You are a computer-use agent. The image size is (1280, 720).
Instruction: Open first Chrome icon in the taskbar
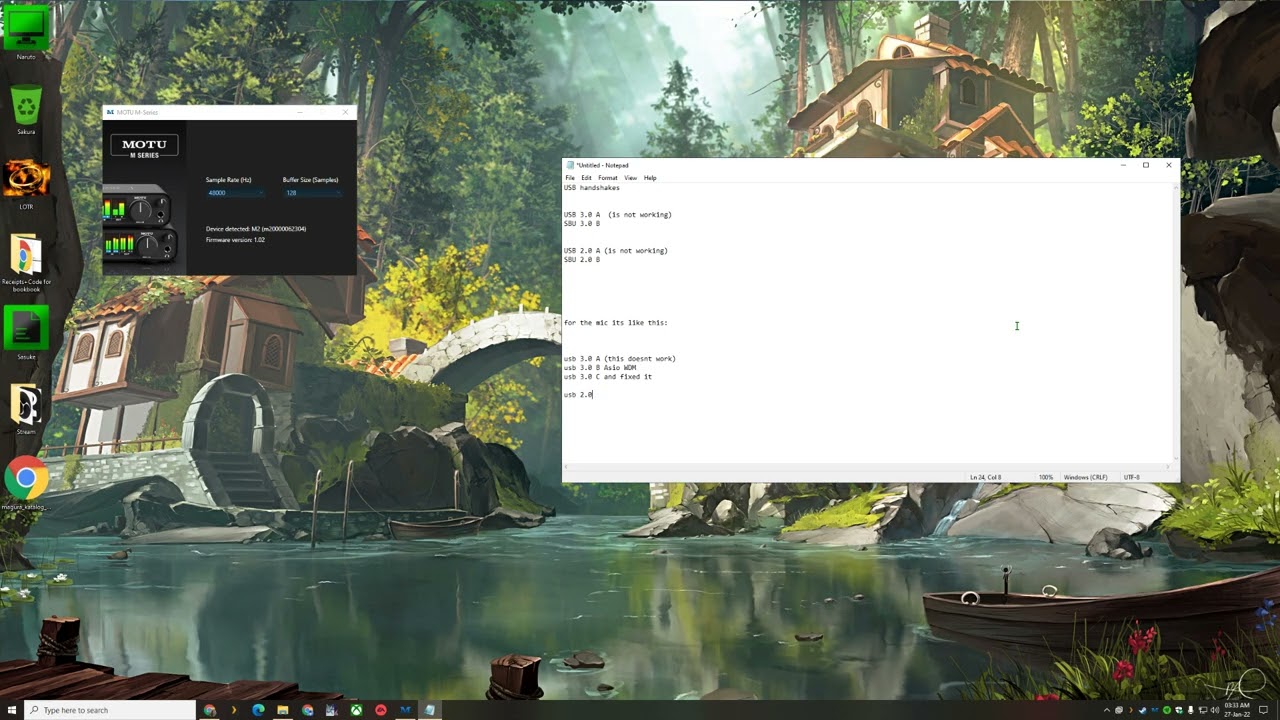click(209, 710)
